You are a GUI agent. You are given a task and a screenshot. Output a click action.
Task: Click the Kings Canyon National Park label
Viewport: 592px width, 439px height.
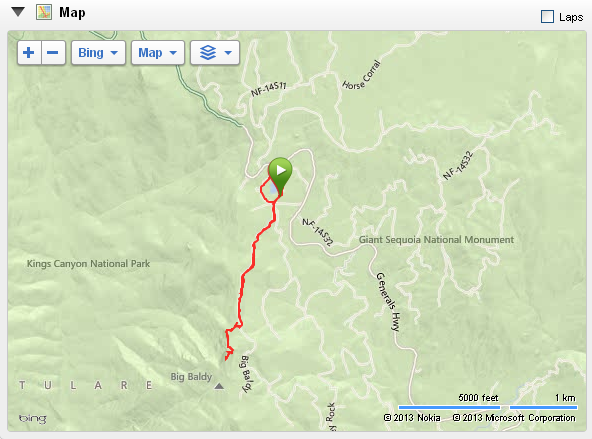(88, 263)
